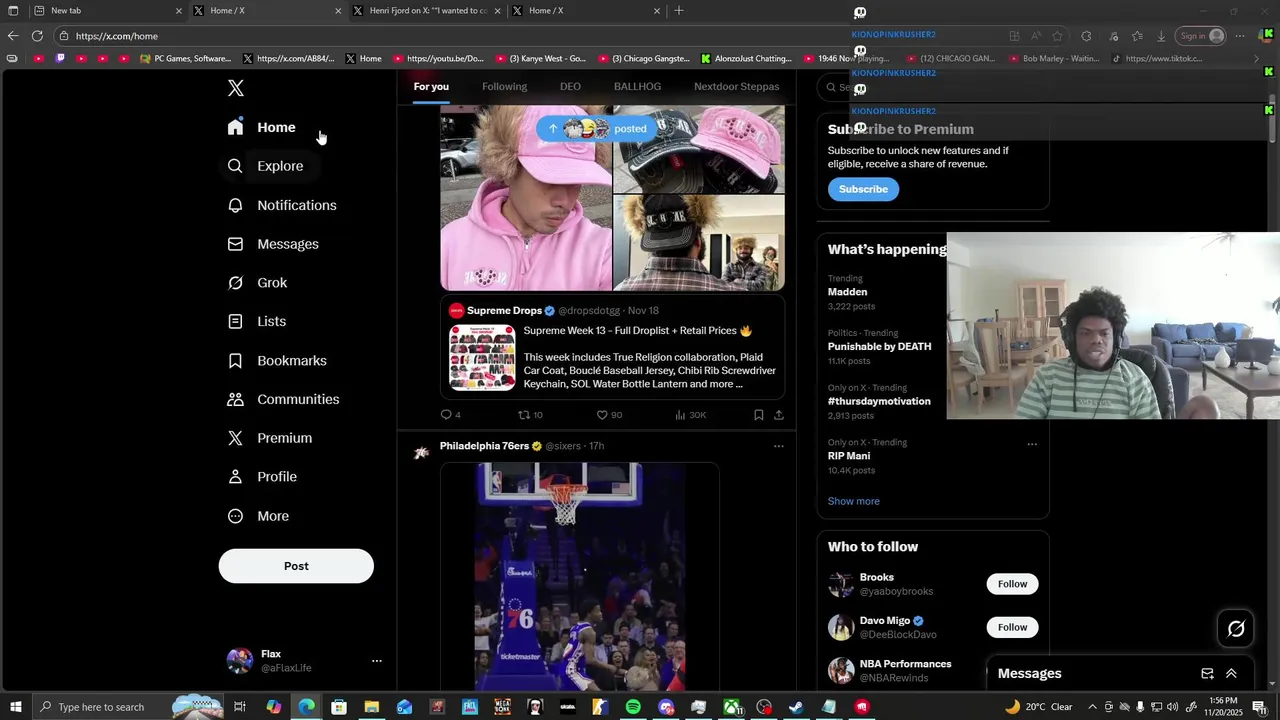Open Premium in the sidebar
The width and height of the screenshot is (1280, 720).
coord(270,438)
